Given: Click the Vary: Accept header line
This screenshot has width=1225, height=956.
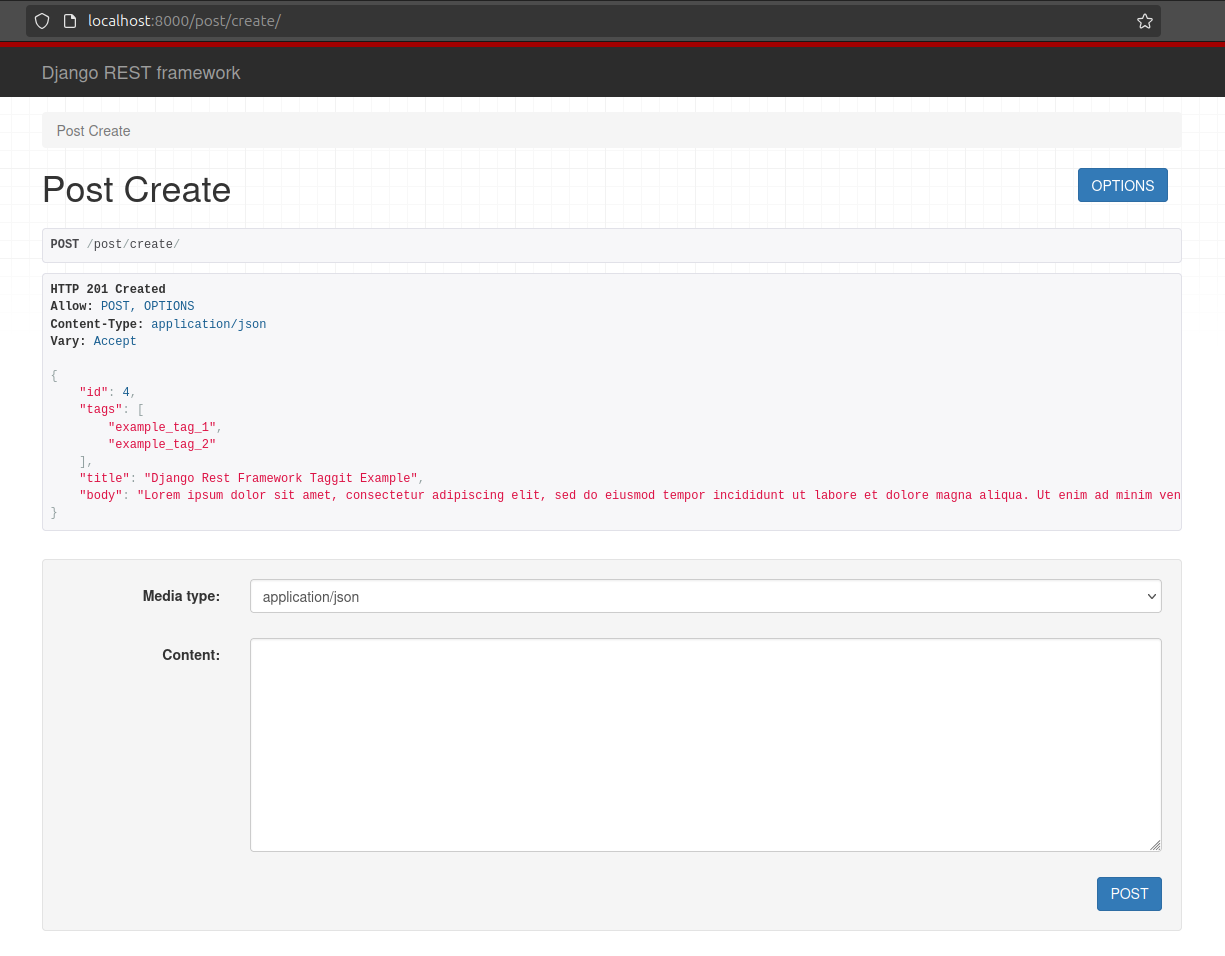Looking at the screenshot, I should click(x=93, y=341).
